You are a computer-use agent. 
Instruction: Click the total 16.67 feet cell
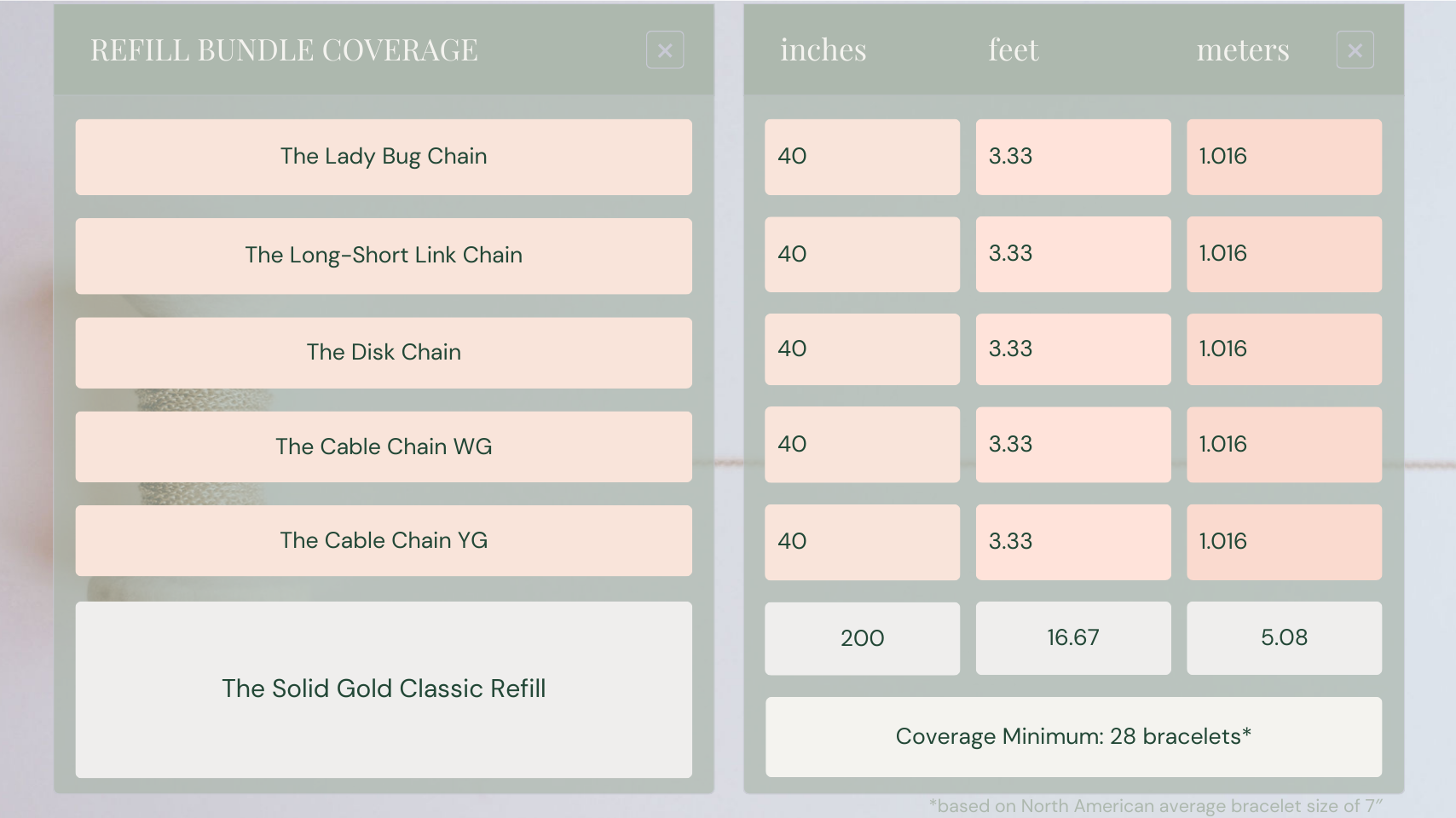click(x=1072, y=638)
